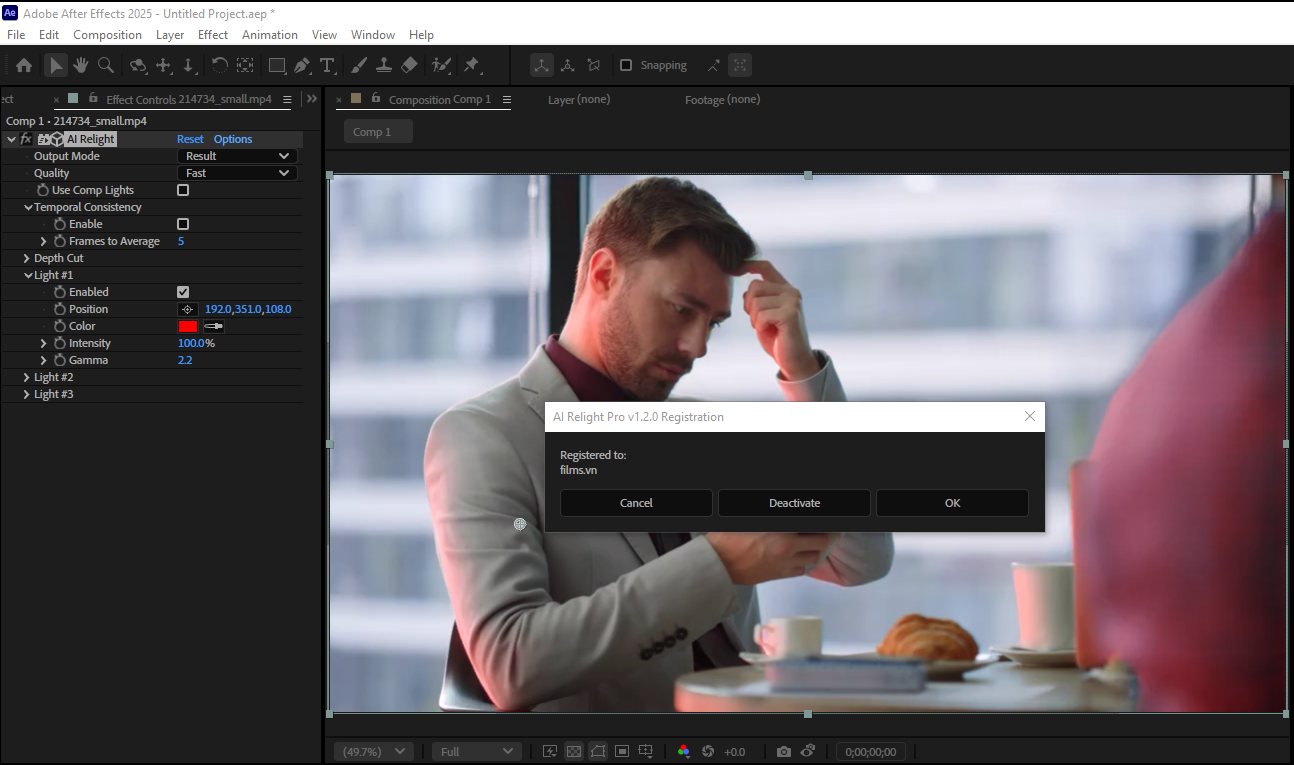
Task: Select the Puppet Pin tool
Action: tap(471, 65)
